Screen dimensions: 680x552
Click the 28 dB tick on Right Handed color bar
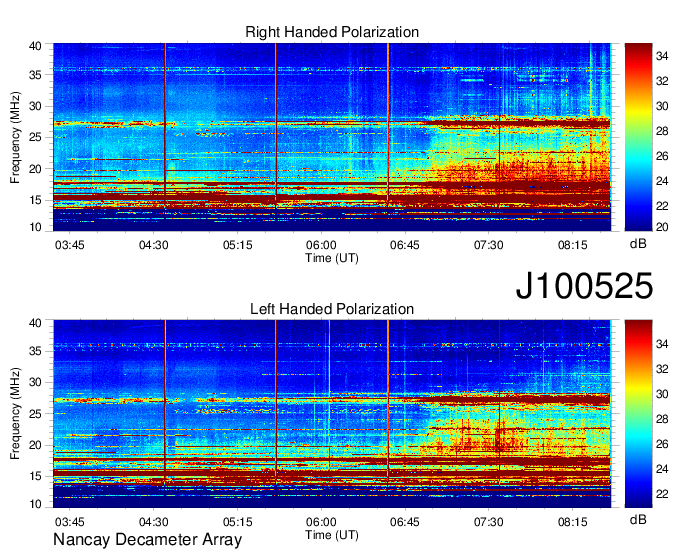pyautogui.click(x=662, y=131)
